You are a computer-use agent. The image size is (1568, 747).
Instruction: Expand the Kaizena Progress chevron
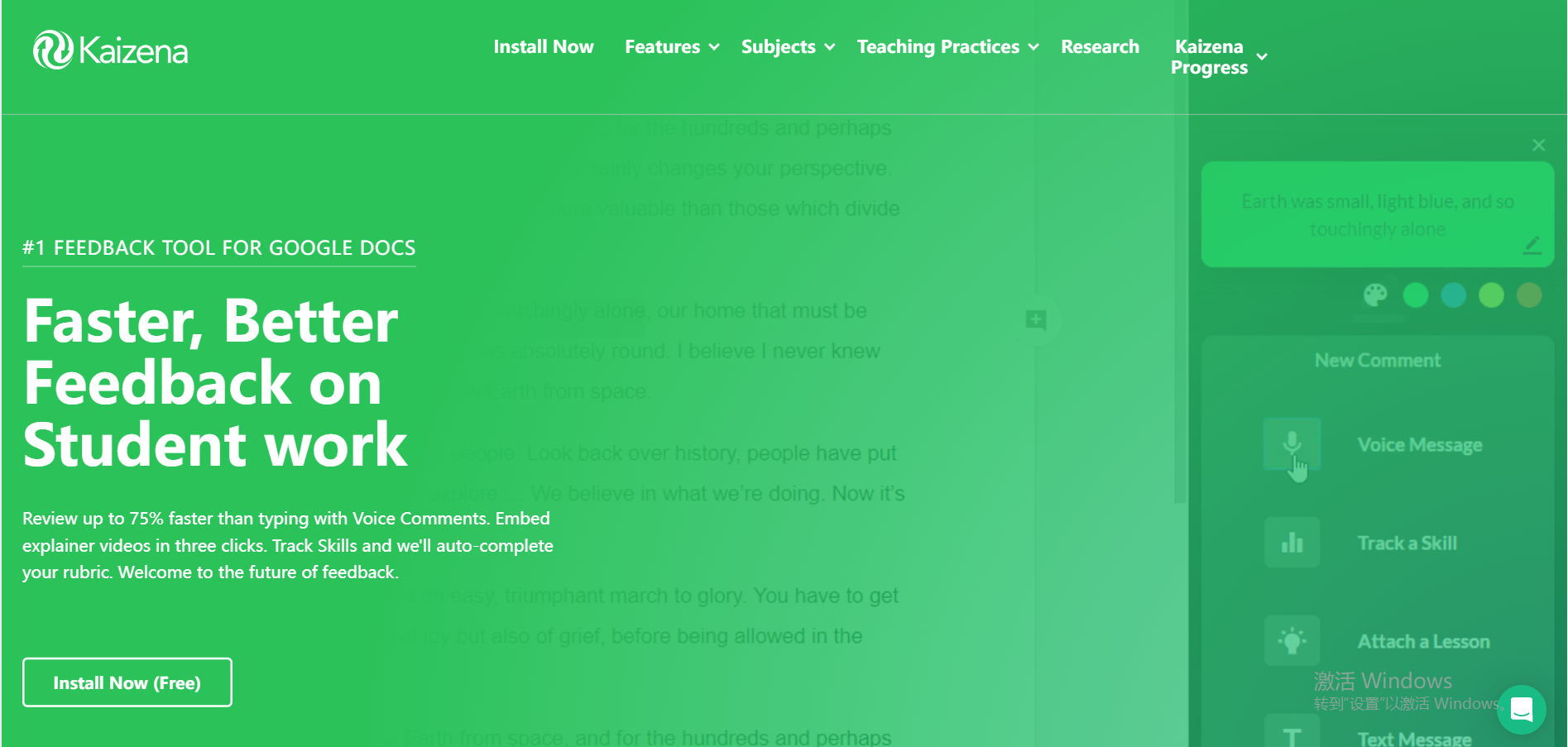click(x=1262, y=57)
